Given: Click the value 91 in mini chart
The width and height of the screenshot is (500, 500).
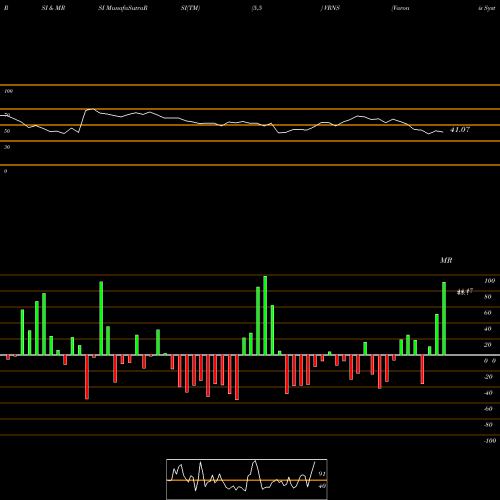Looking at the screenshot, I should pos(322,474).
